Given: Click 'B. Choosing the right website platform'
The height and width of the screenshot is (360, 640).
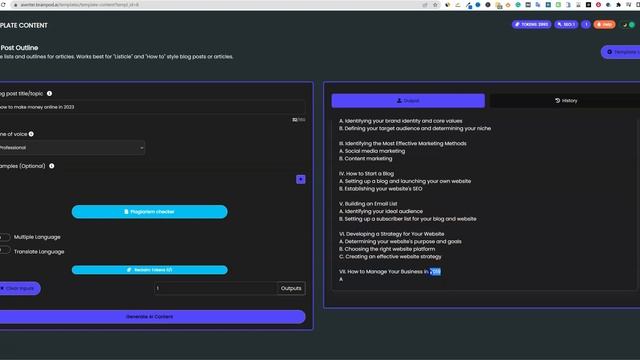Looking at the screenshot, I should click(387, 249).
